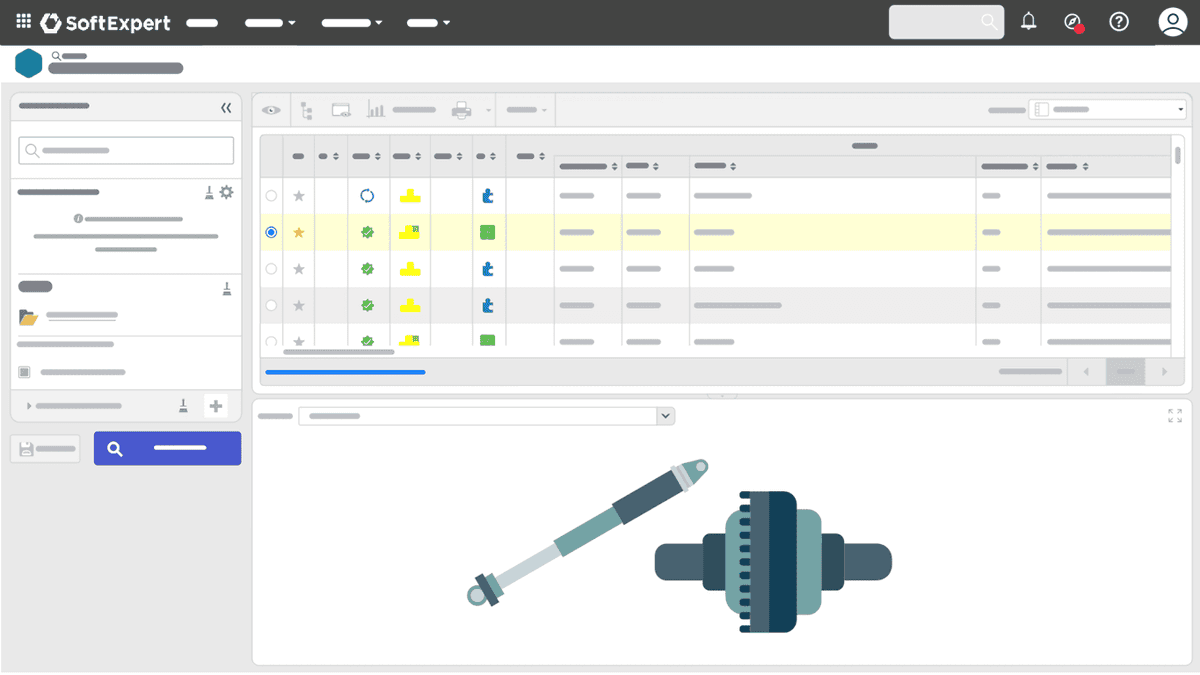Click the apps grid icon top-left

click(x=22, y=21)
